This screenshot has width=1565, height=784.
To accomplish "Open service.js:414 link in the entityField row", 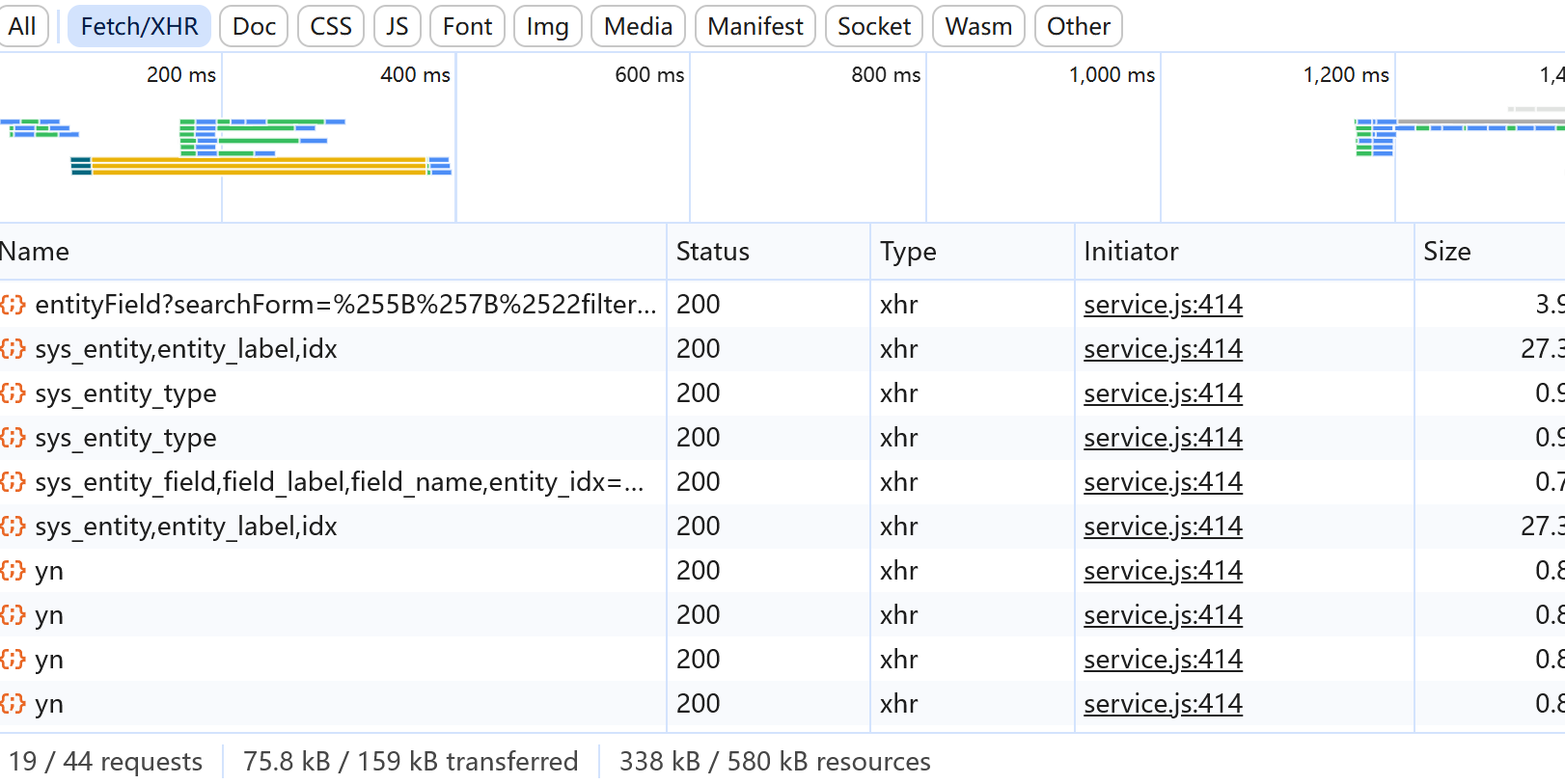I will 1162,305.
